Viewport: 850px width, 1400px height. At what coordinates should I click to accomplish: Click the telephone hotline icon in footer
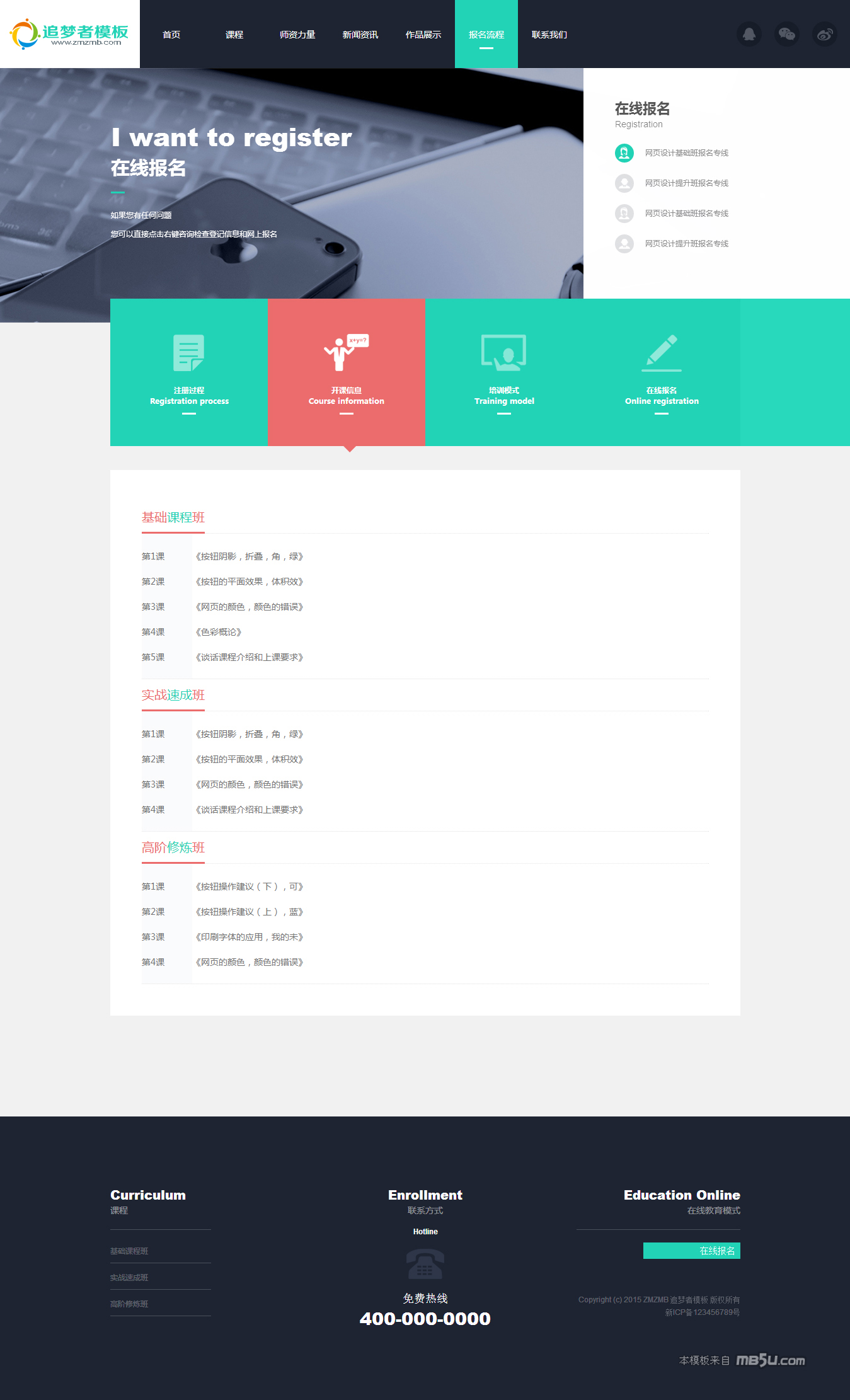coord(425,1264)
